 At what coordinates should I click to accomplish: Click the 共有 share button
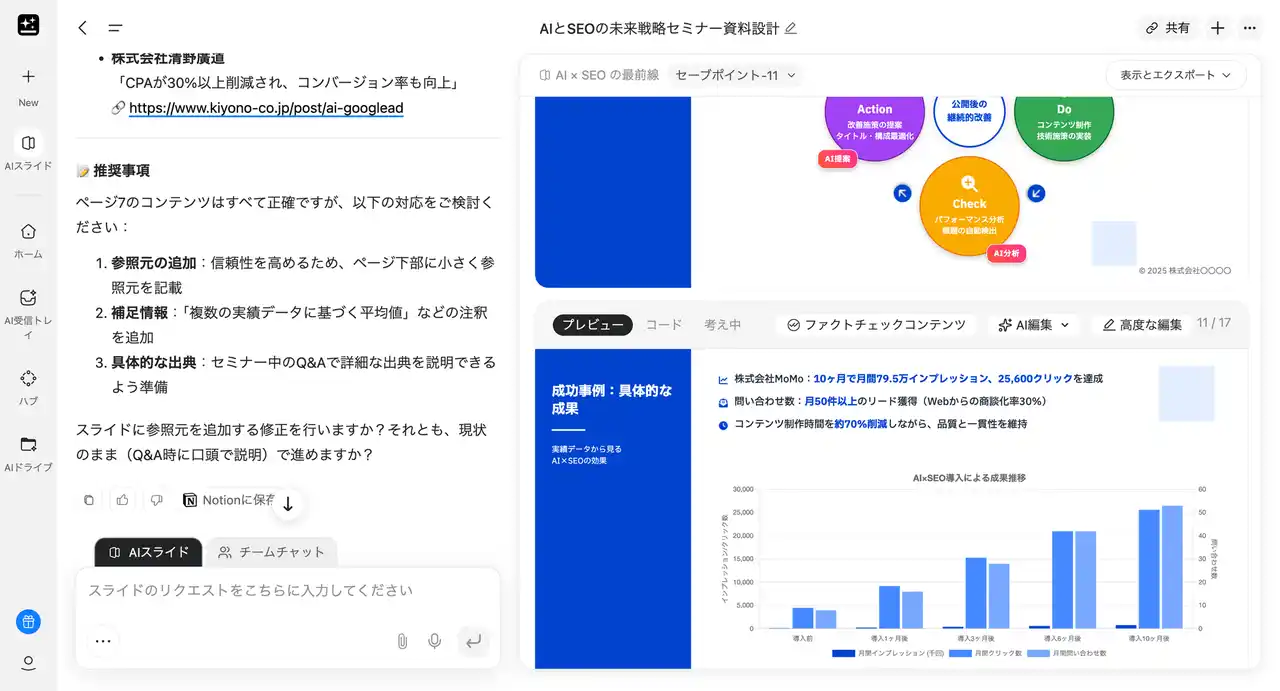point(1168,28)
